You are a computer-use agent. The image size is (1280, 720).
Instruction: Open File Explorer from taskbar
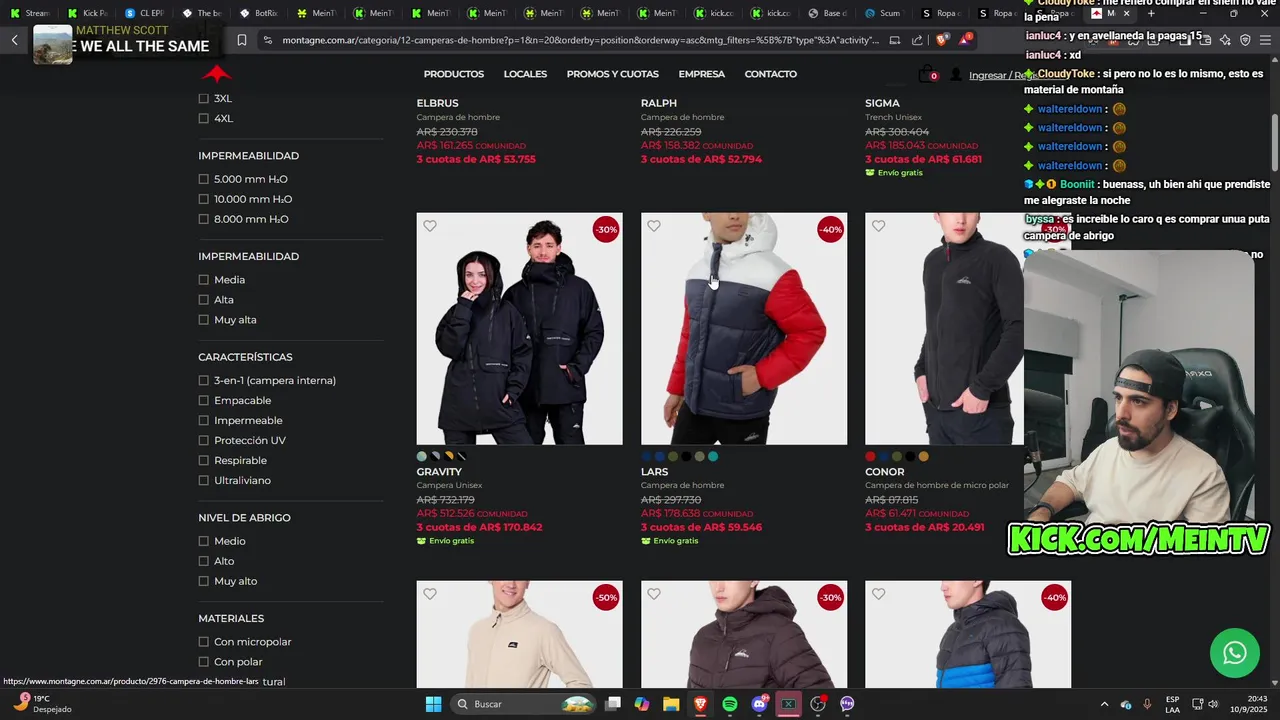tap(671, 704)
